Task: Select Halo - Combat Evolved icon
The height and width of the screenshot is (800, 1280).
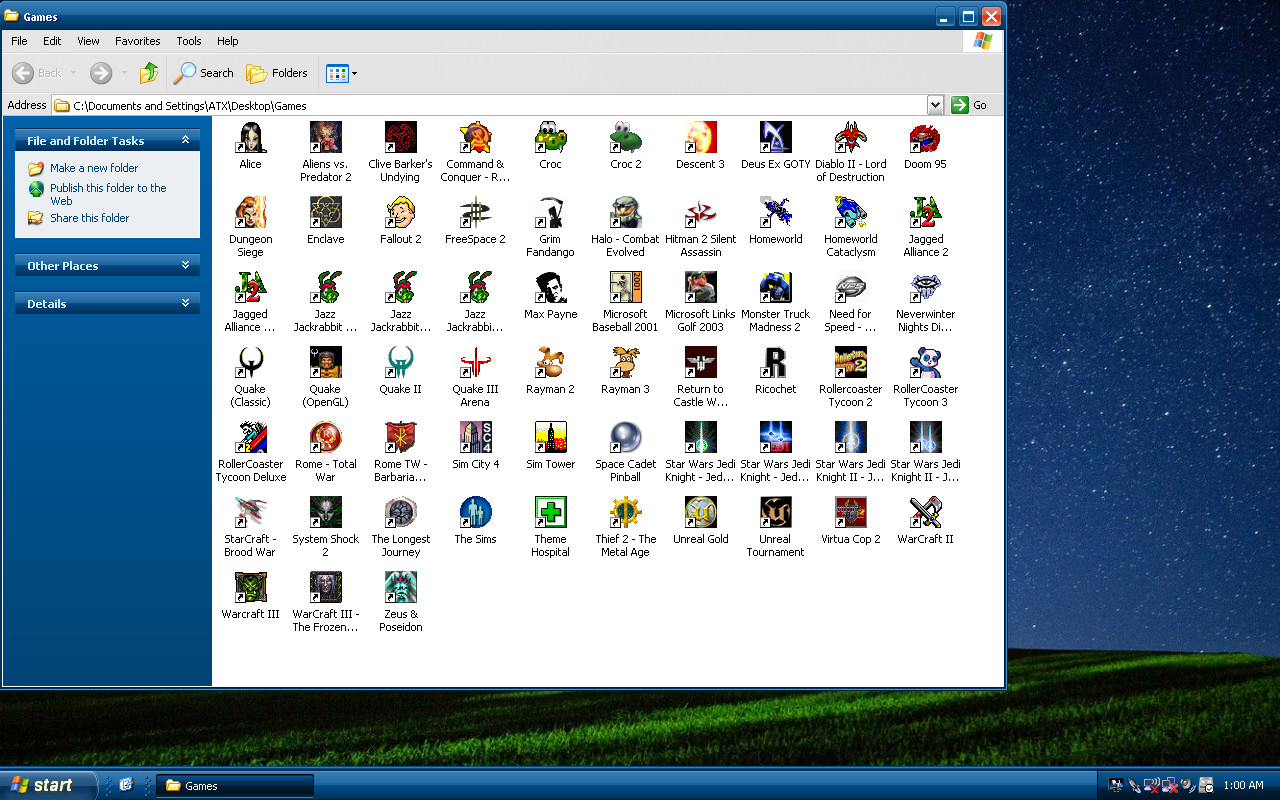Action: (626, 212)
